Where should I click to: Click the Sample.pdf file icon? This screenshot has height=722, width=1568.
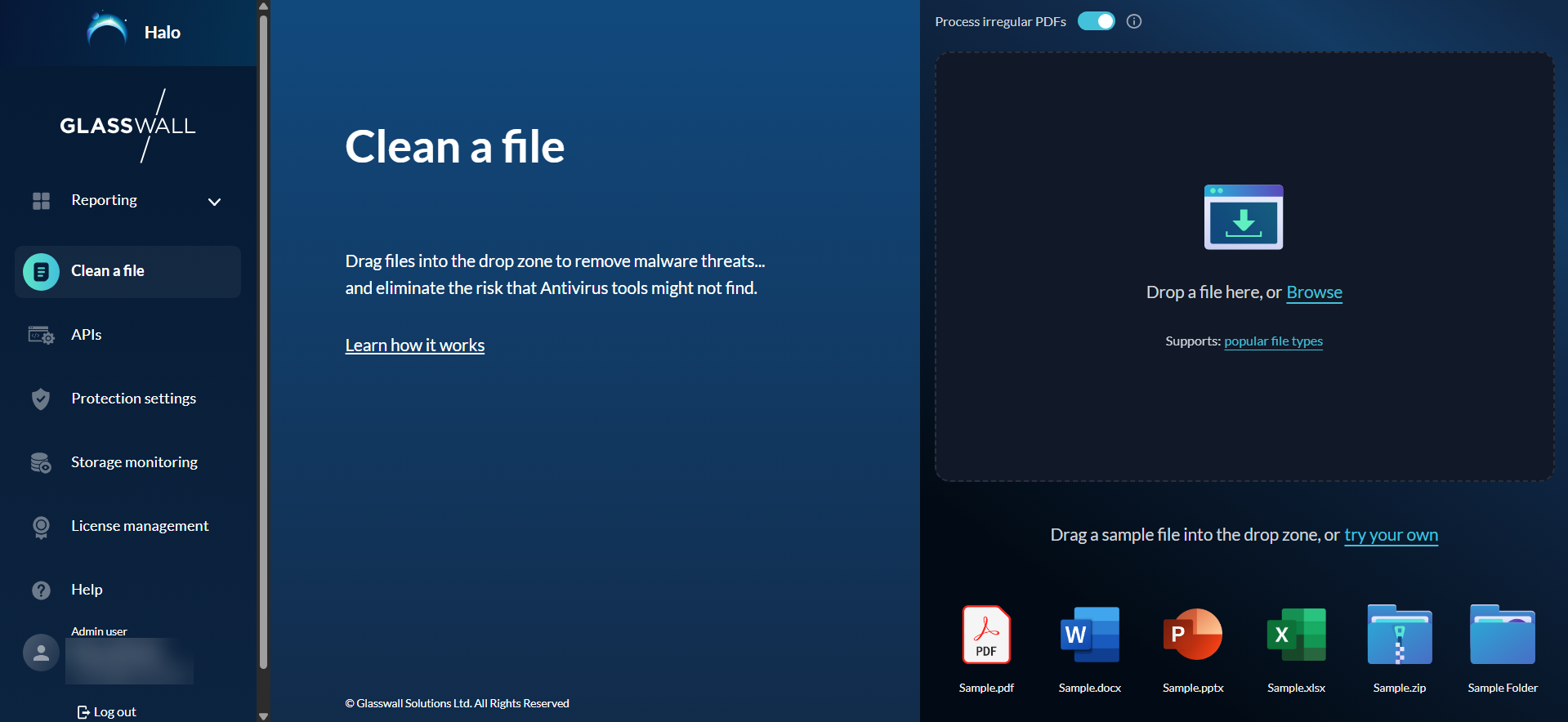coord(986,635)
